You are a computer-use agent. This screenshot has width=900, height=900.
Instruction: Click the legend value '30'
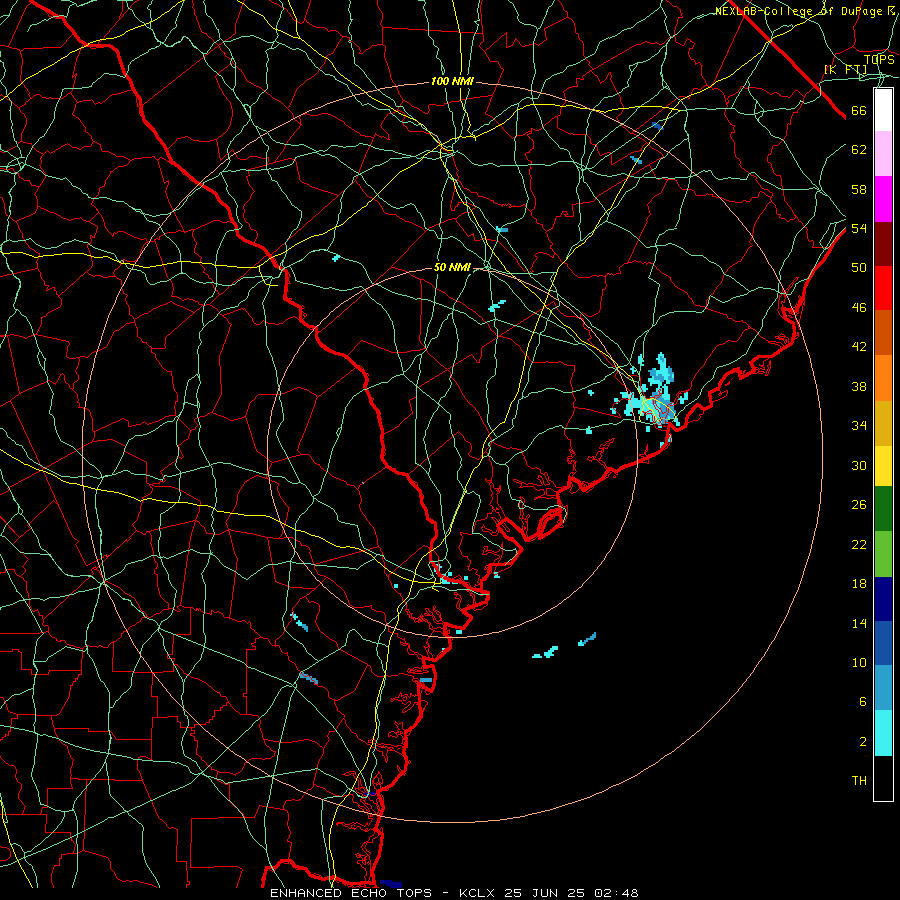(859, 465)
